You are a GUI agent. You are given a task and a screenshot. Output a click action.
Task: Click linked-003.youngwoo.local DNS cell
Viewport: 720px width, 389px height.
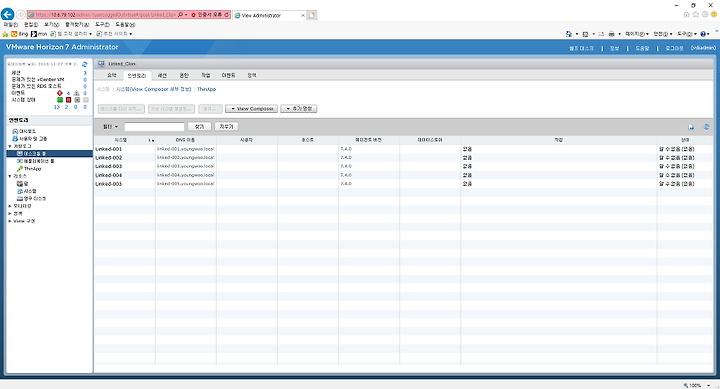[186, 166]
